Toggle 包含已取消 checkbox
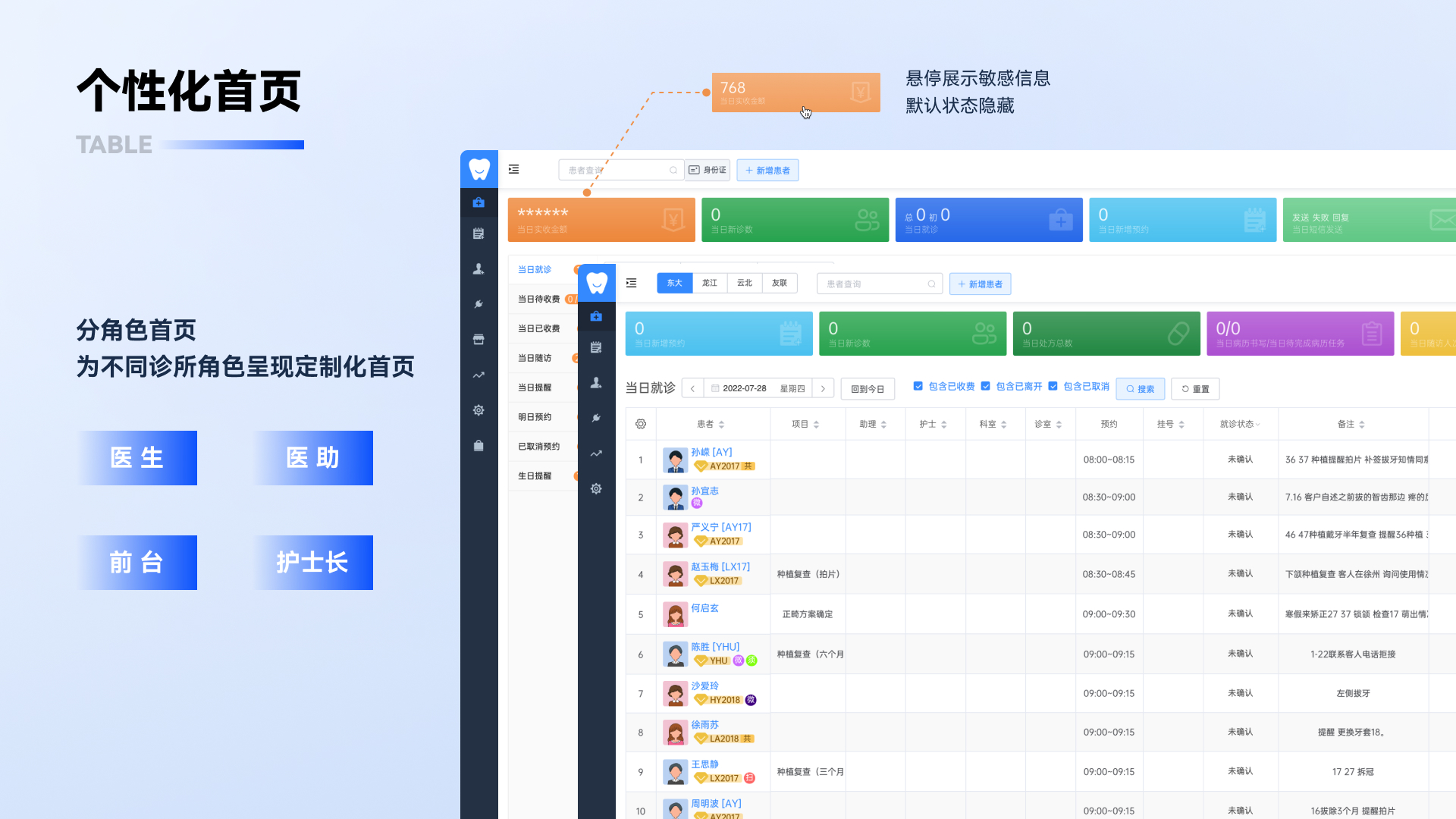The width and height of the screenshot is (1456, 819). (1053, 386)
